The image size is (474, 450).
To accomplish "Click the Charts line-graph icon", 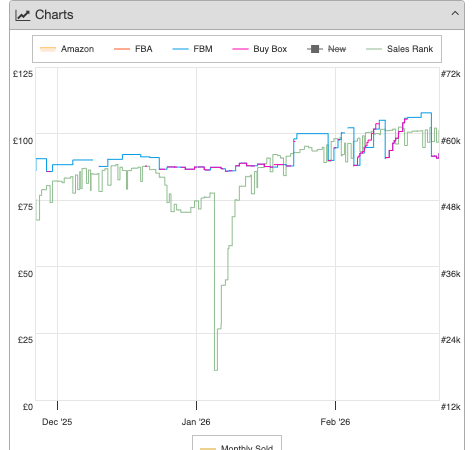I will [23, 15].
